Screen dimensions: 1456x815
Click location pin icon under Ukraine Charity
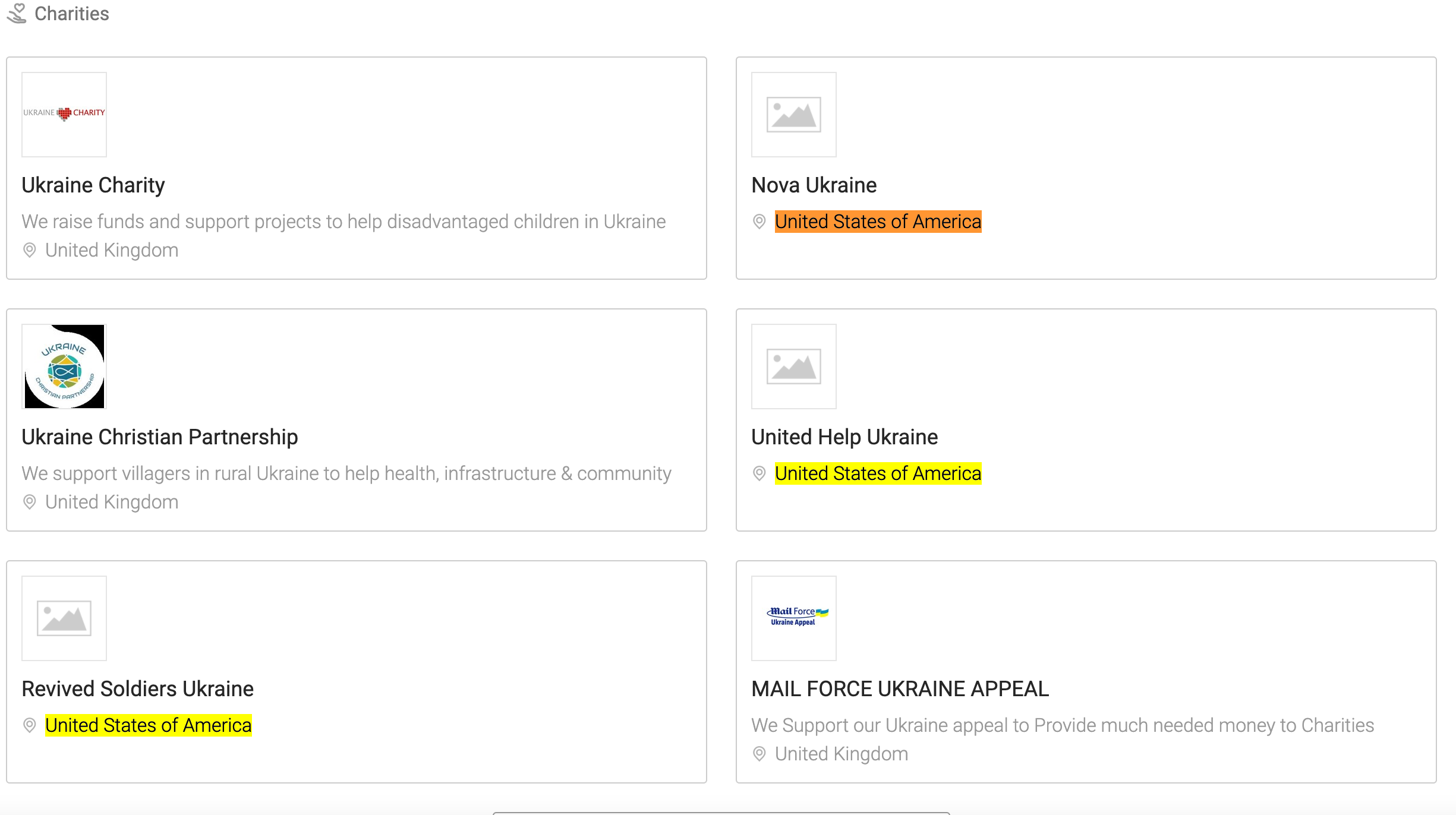coord(29,250)
